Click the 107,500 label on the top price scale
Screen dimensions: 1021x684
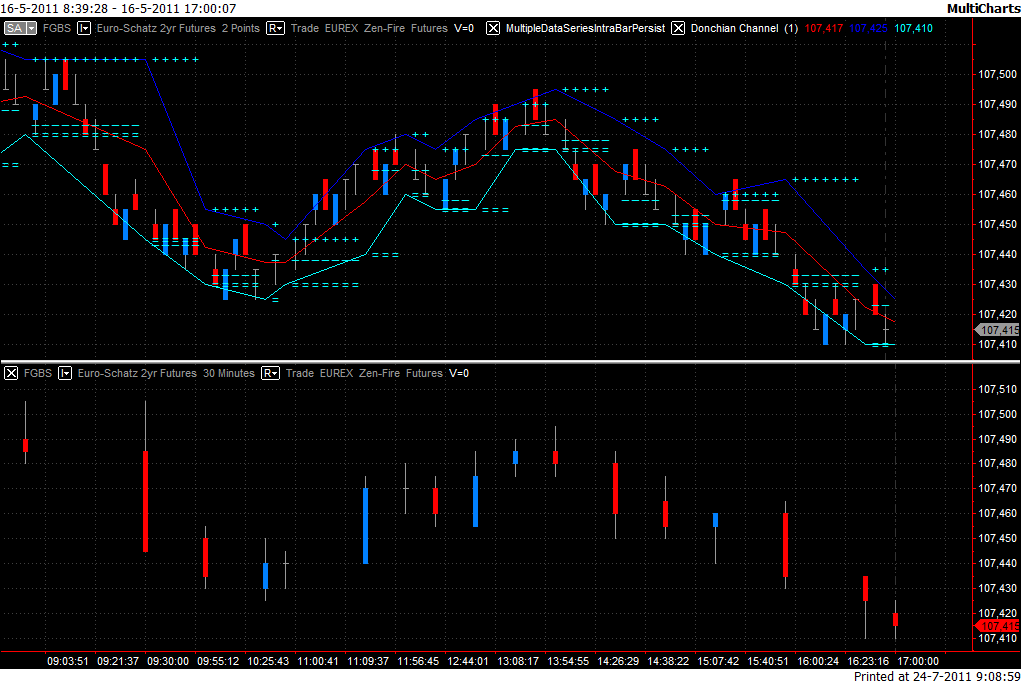point(998,74)
